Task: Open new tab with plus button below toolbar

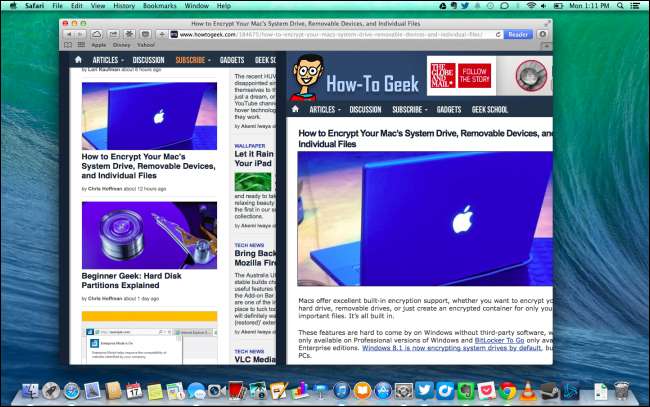Action: point(548,46)
